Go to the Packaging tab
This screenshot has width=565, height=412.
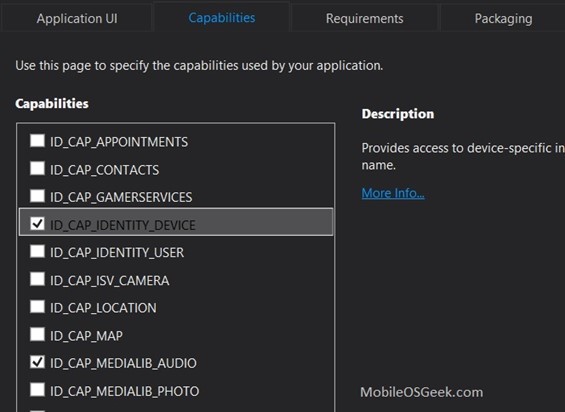pos(503,18)
